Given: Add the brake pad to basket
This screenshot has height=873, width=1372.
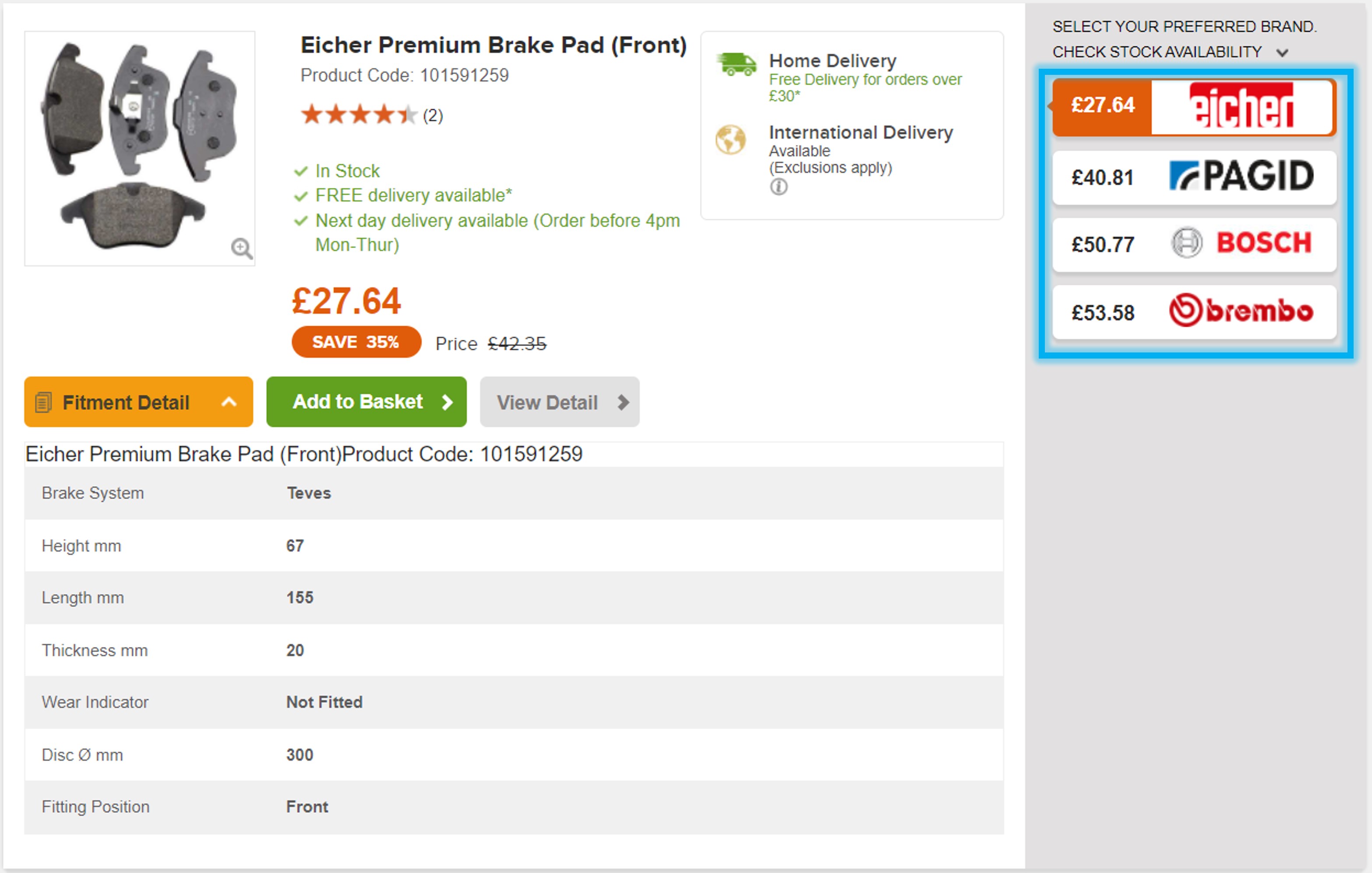Looking at the screenshot, I should click(x=366, y=402).
